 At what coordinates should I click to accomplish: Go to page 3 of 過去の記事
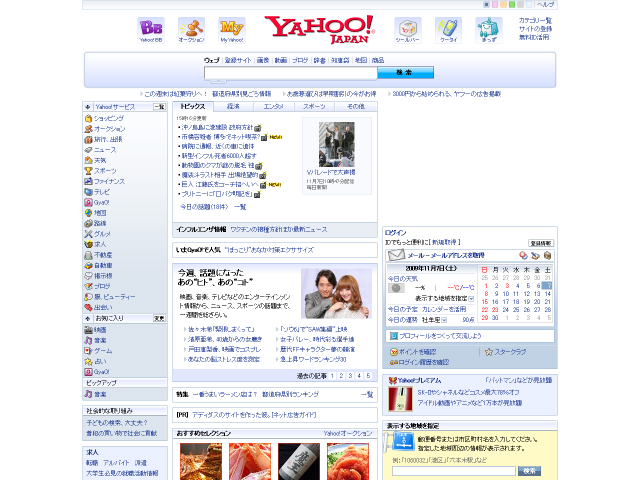click(x=350, y=376)
